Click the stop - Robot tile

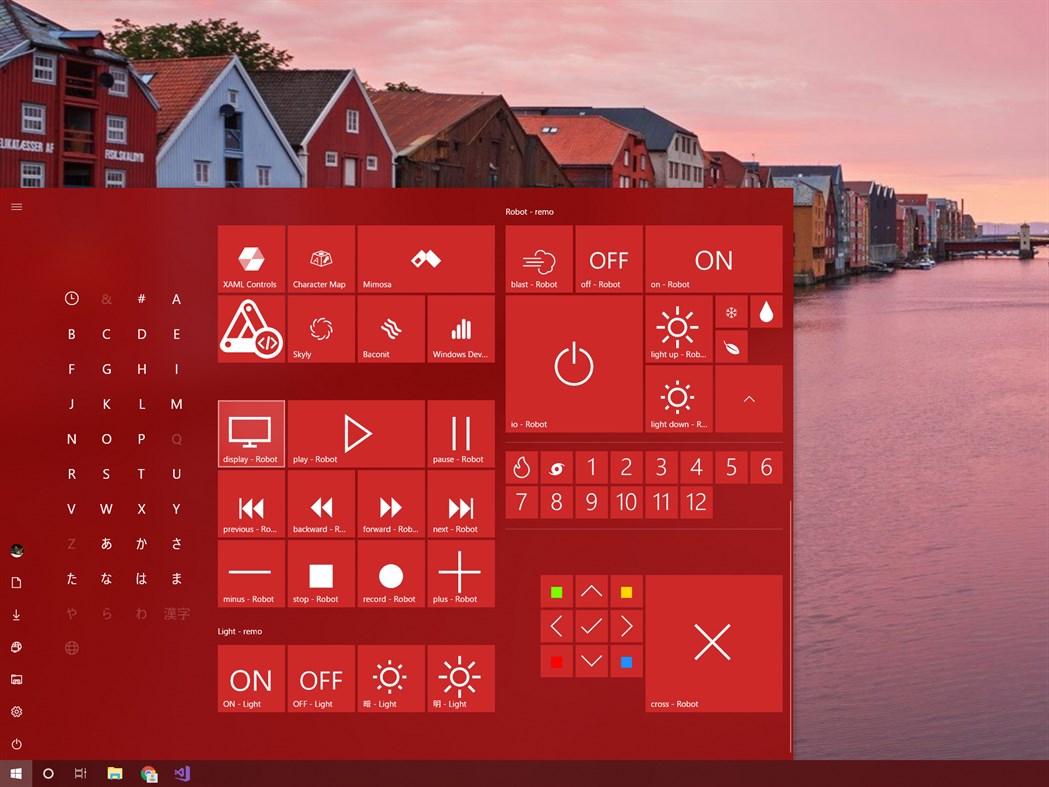[321, 574]
